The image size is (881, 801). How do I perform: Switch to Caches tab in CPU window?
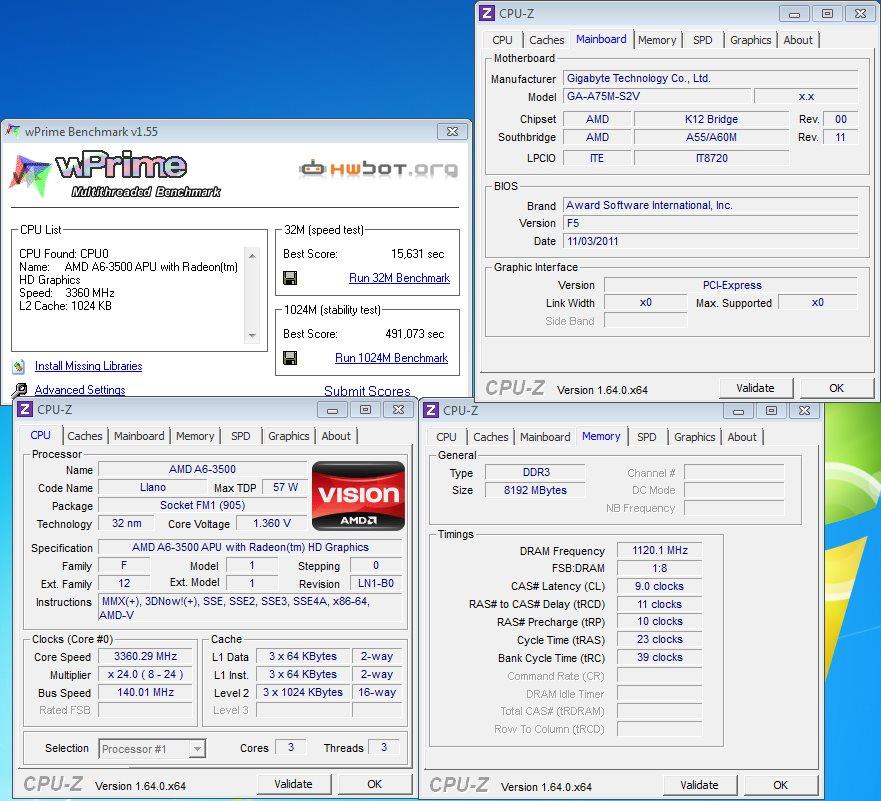[x=85, y=436]
